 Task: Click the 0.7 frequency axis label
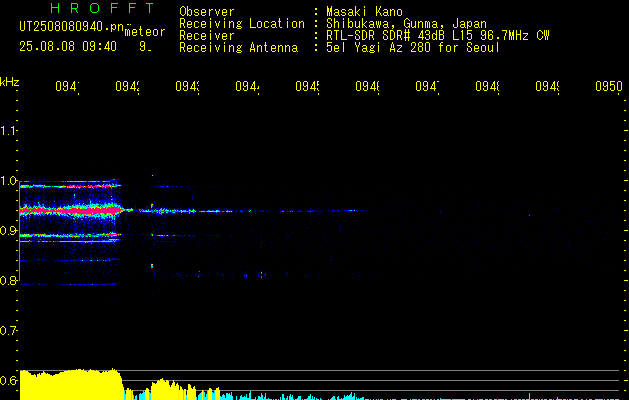click(x=8, y=331)
